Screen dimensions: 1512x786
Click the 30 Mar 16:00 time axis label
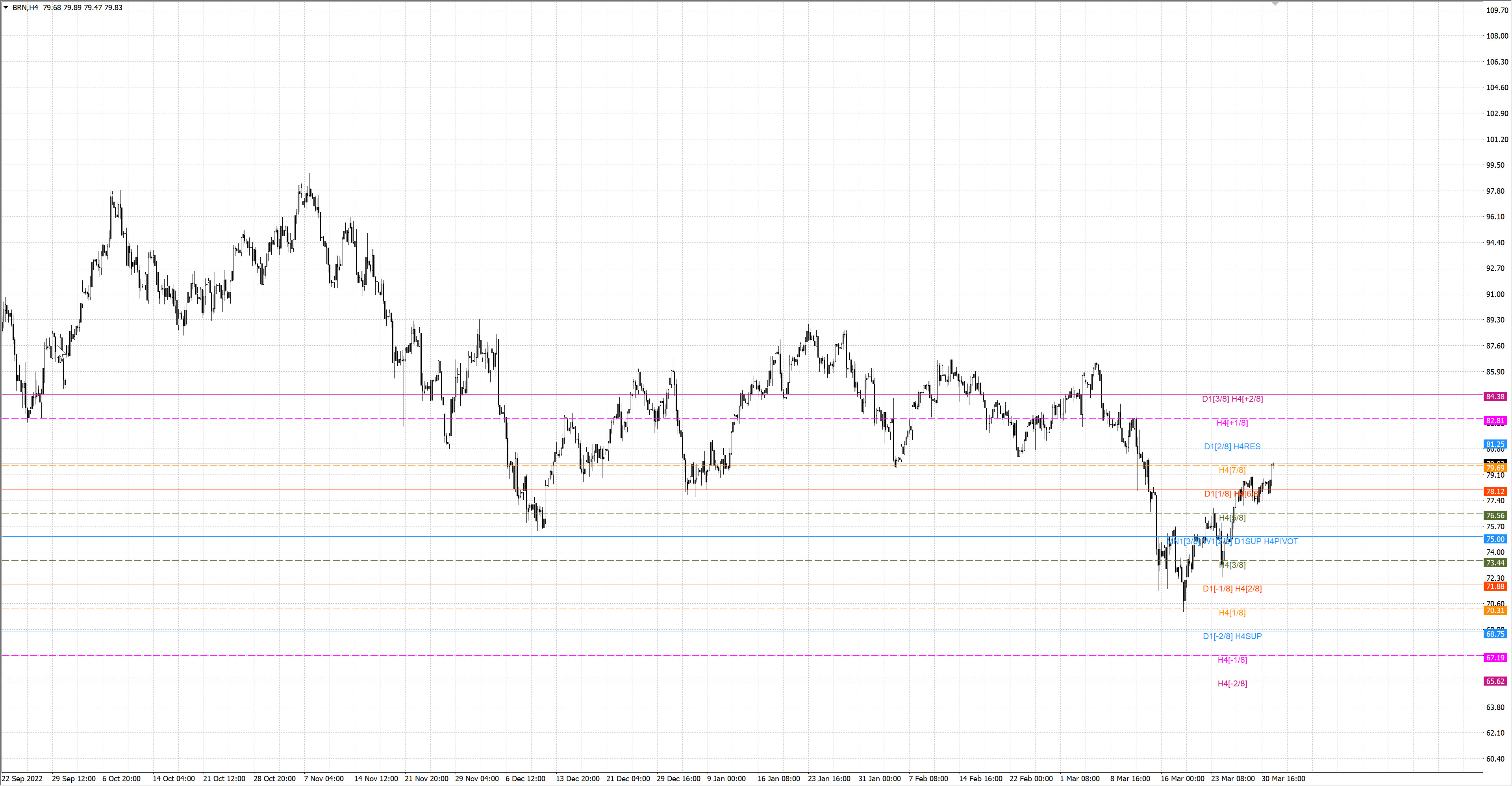click(1283, 779)
